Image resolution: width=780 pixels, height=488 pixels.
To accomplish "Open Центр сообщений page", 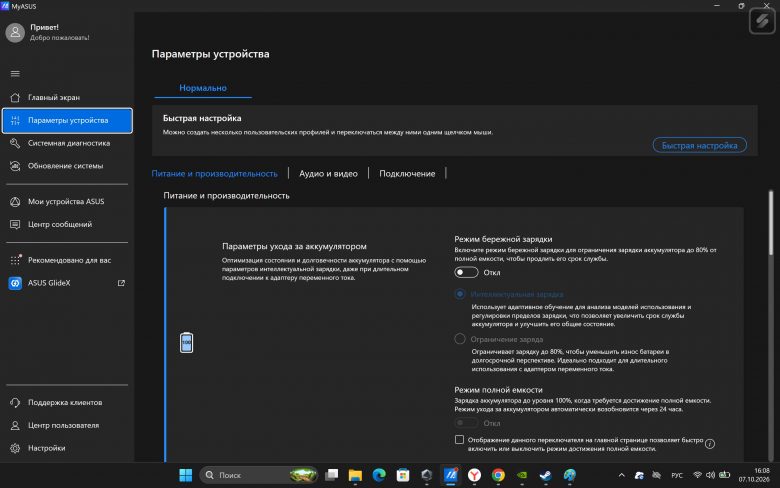I will pyautogui.click(x=67, y=225).
